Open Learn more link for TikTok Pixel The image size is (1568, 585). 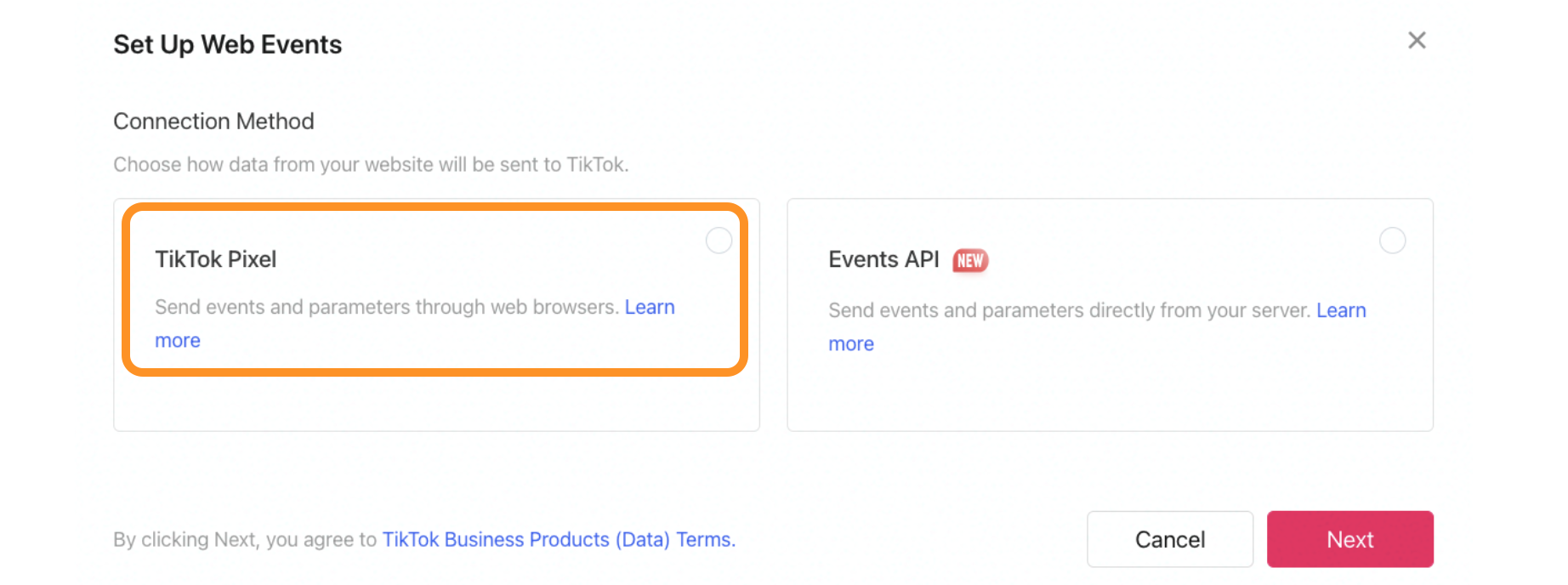(x=649, y=307)
